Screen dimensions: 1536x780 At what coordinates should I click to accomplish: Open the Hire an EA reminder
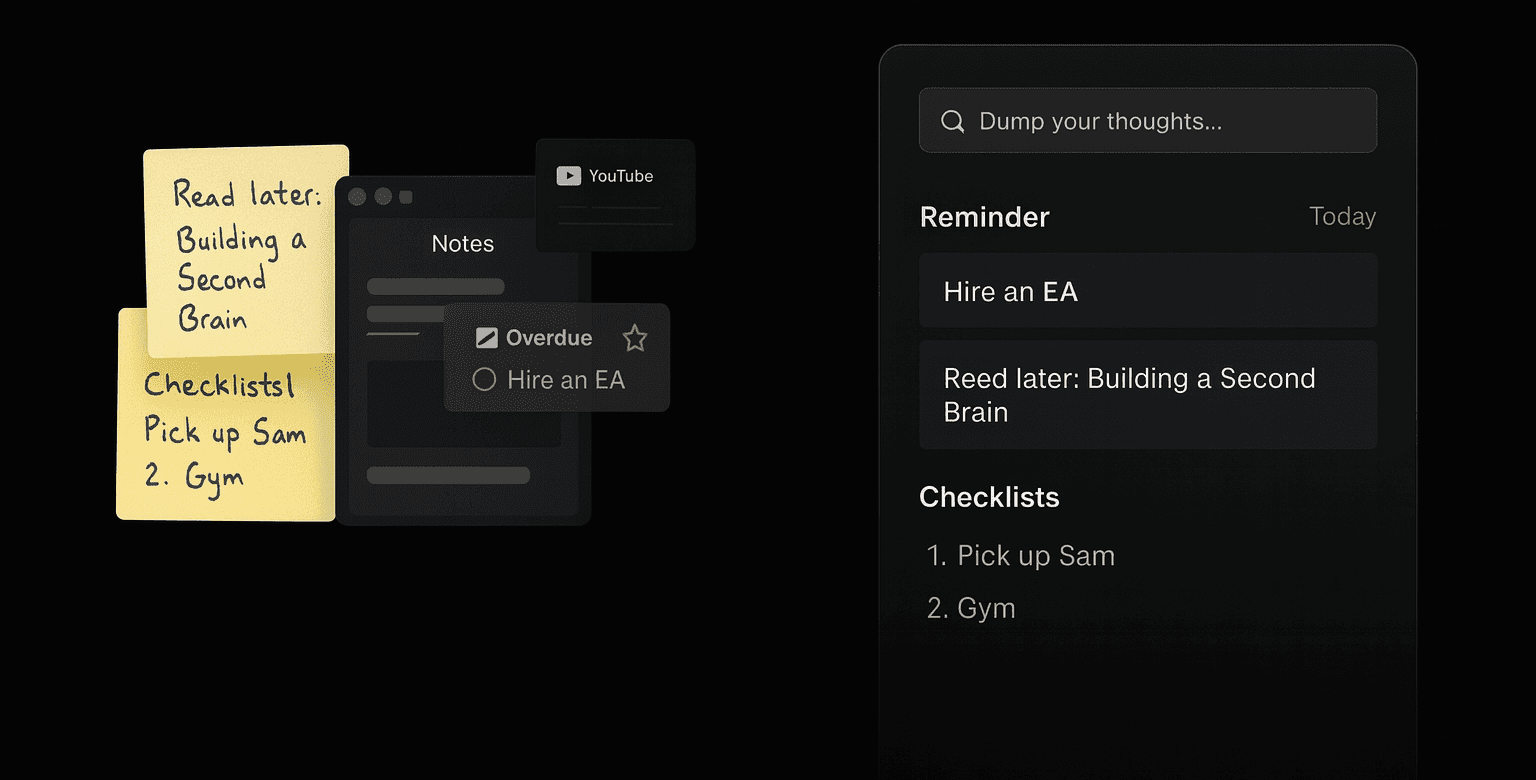(1147, 291)
